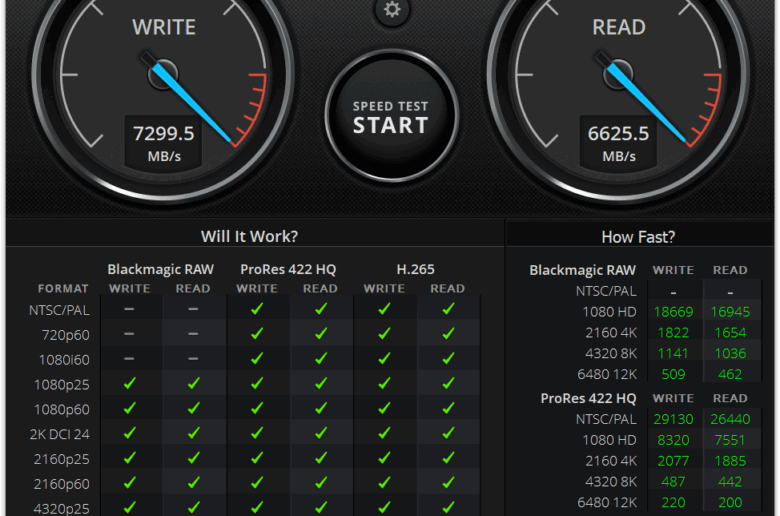Click ProRes 6480 12K write value 220
The image size is (780, 516).
[674, 503]
